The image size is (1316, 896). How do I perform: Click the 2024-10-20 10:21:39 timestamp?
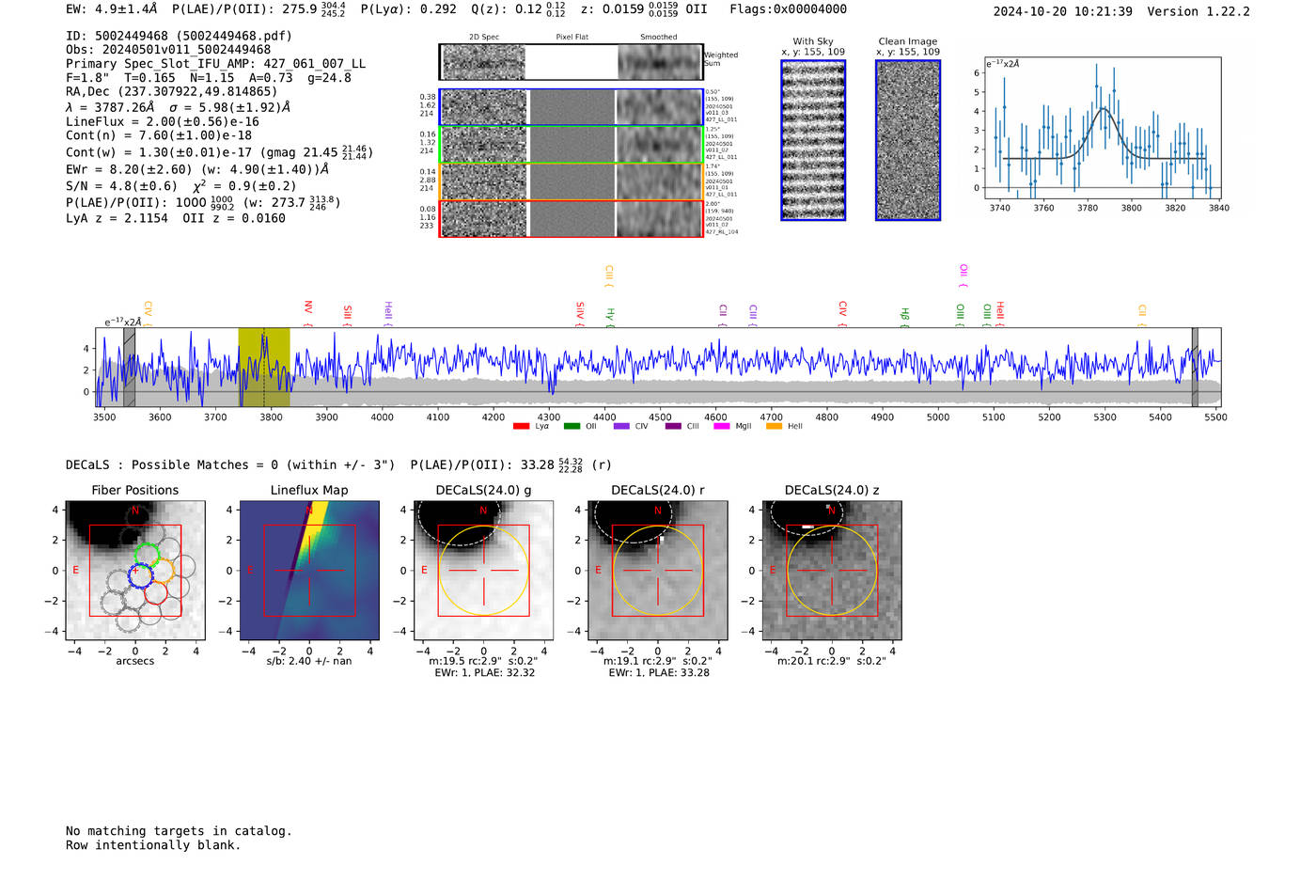[1062, 11]
